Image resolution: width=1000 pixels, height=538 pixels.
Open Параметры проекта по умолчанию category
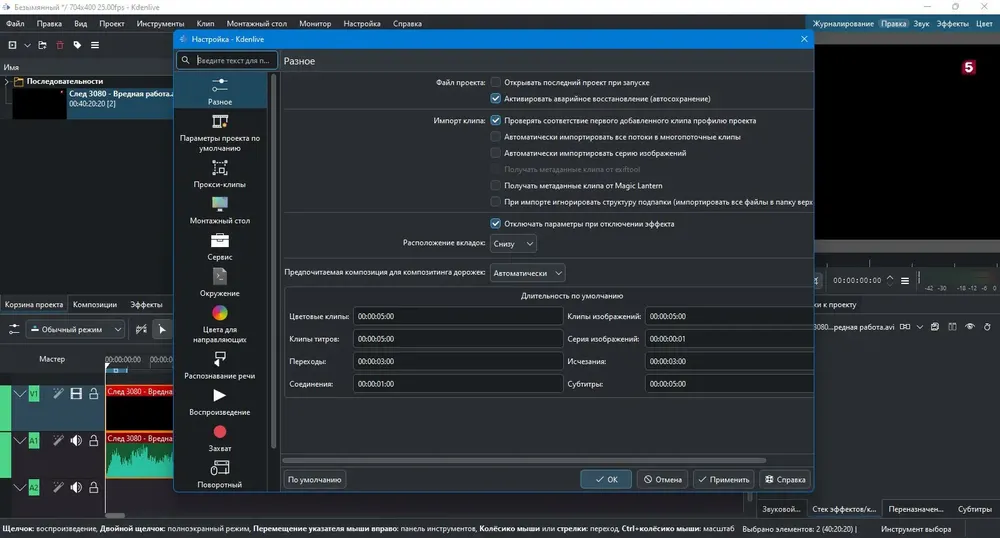click(219, 133)
